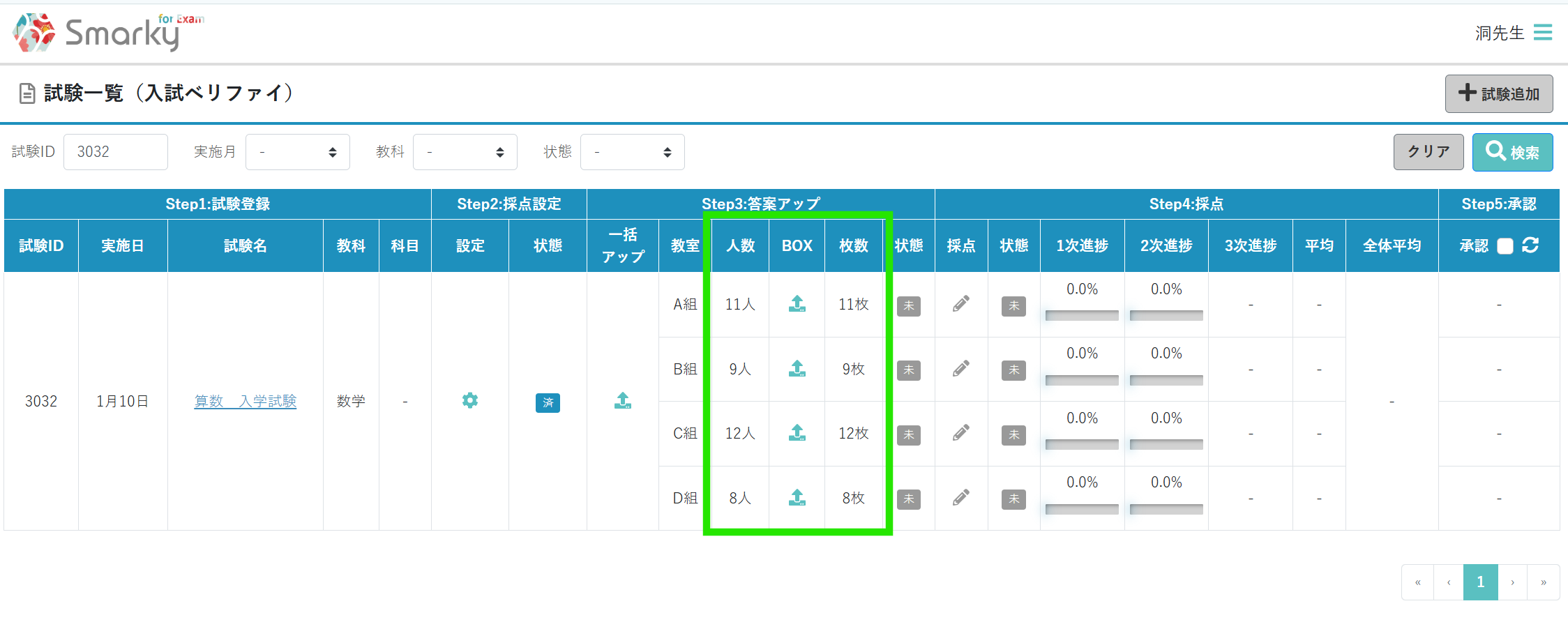Click the pencil icon for D組 scoring
Image resolution: width=1568 pixels, height=622 pixels.
coord(961,498)
